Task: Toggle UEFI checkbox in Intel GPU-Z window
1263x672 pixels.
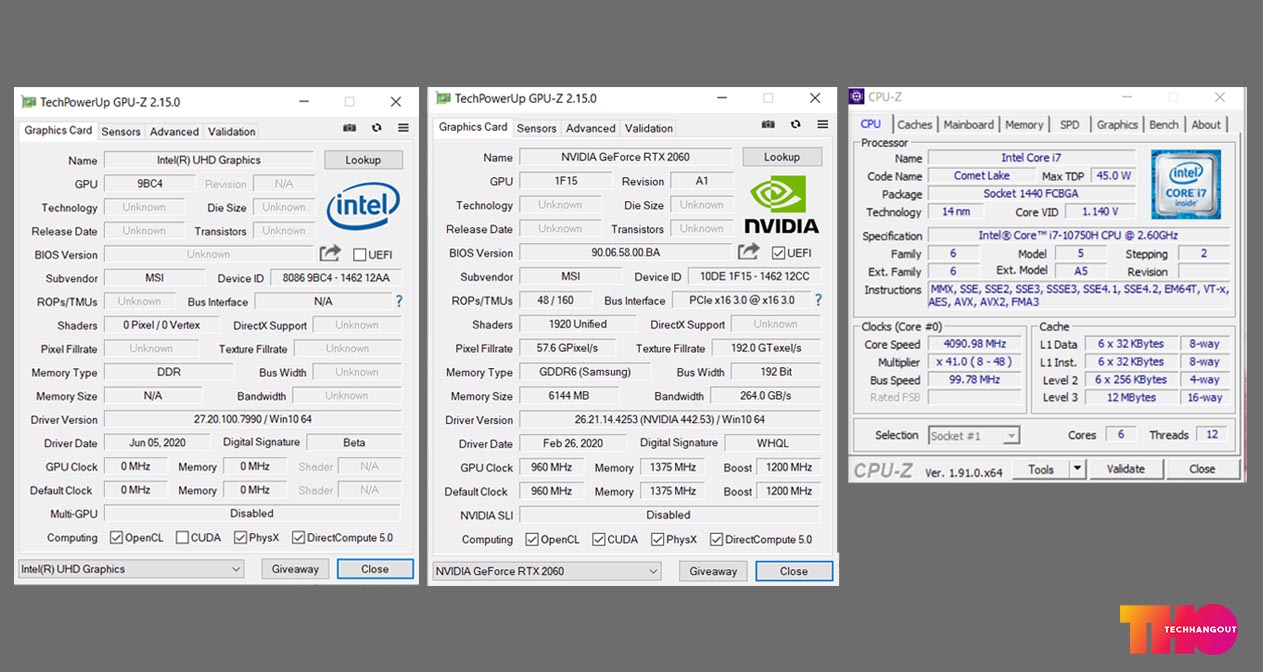Action: point(359,255)
